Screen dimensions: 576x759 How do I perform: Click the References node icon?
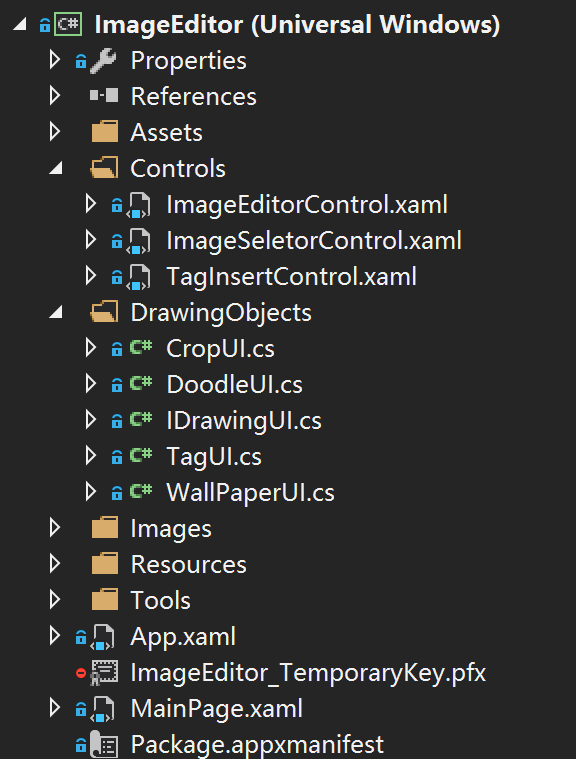coord(104,95)
